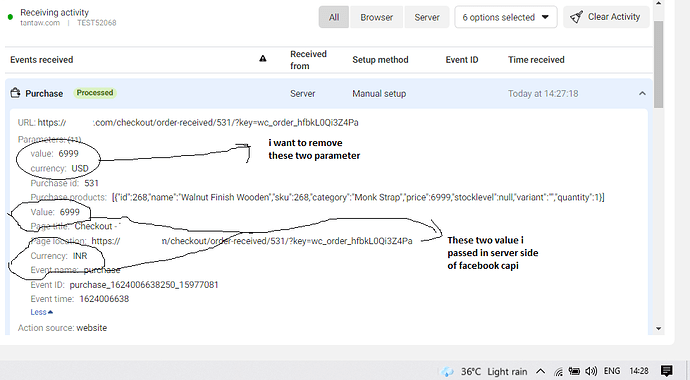Open the 6 options selected dropdown
The image size is (690, 380).
click(x=506, y=17)
